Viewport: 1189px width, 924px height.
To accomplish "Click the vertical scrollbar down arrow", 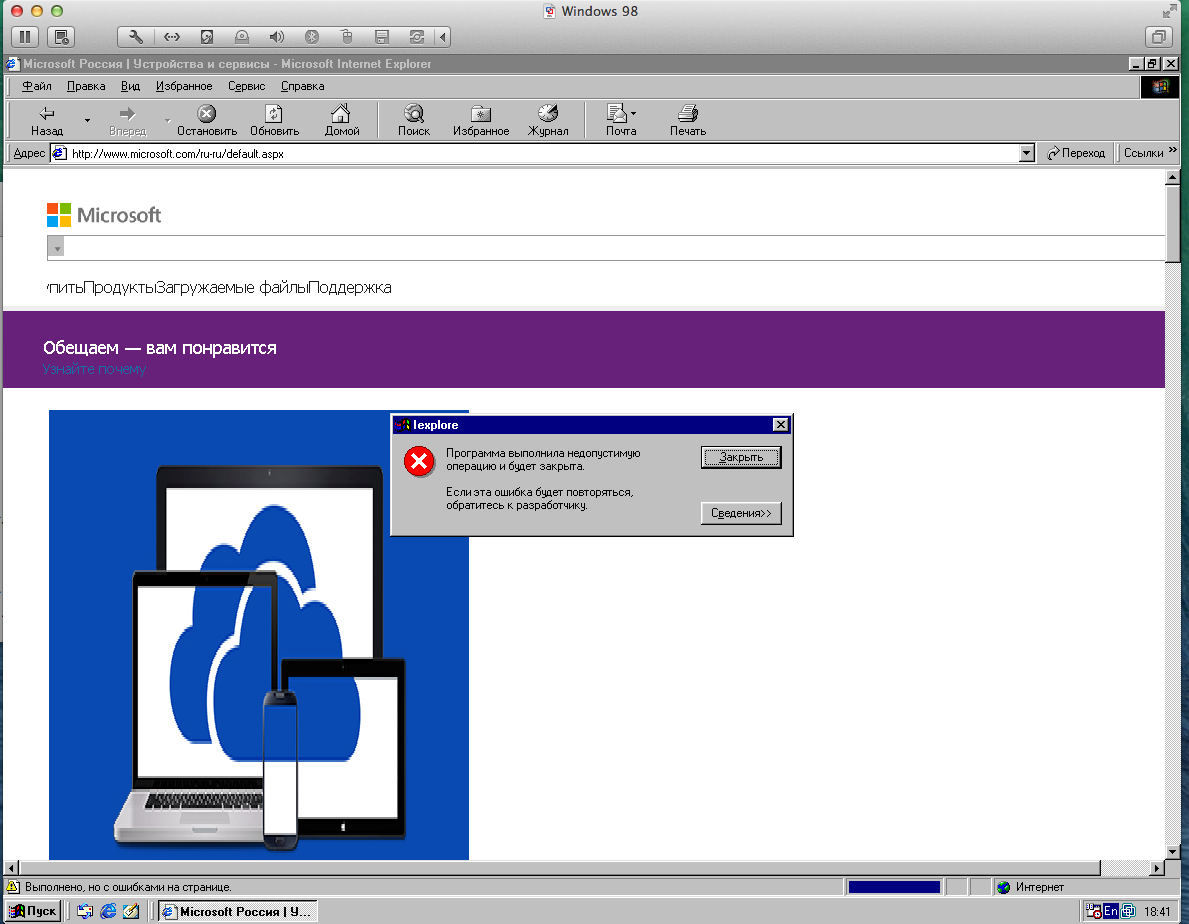I will pyautogui.click(x=1172, y=852).
